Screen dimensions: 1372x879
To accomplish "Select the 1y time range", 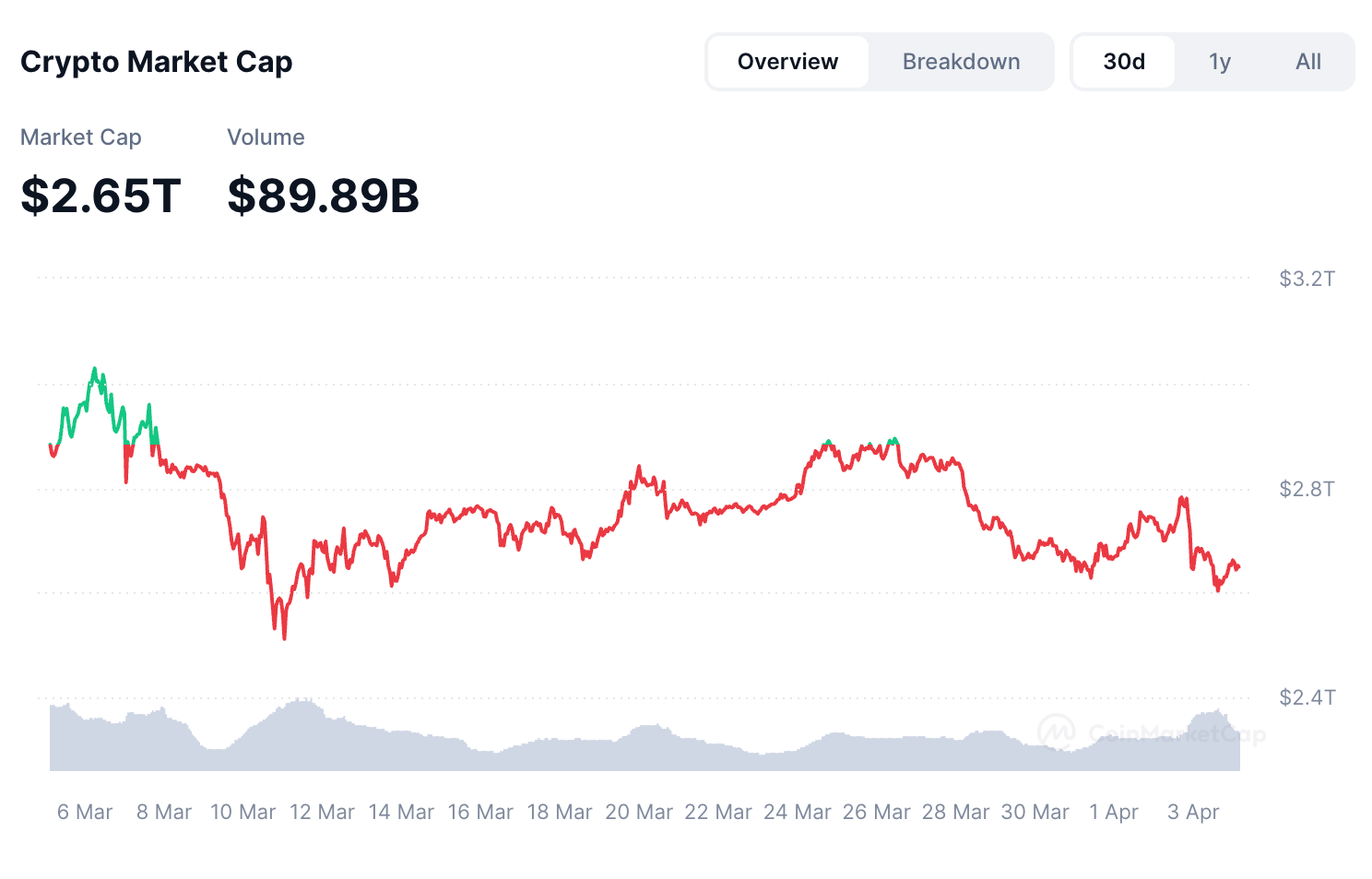I will tap(1220, 62).
